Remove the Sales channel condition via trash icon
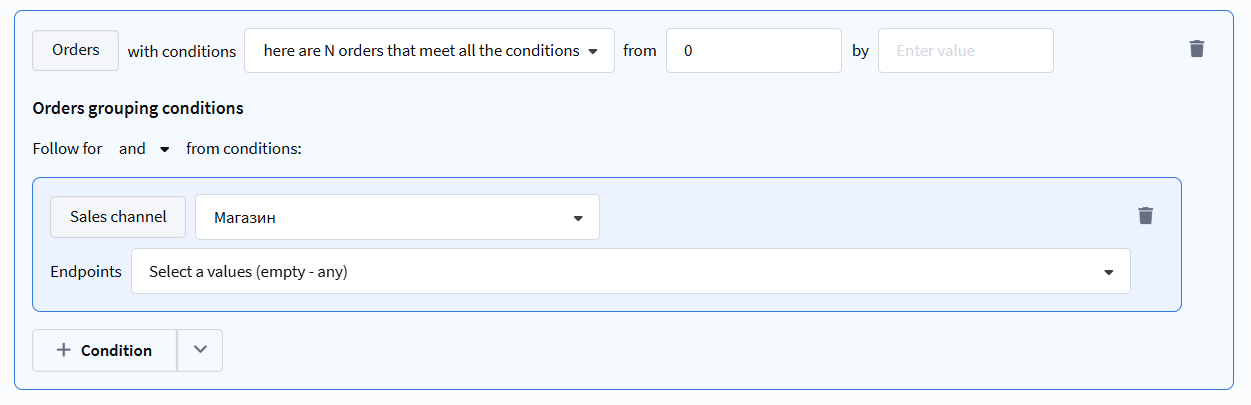This screenshot has width=1251, height=405. [x=1145, y=216]
